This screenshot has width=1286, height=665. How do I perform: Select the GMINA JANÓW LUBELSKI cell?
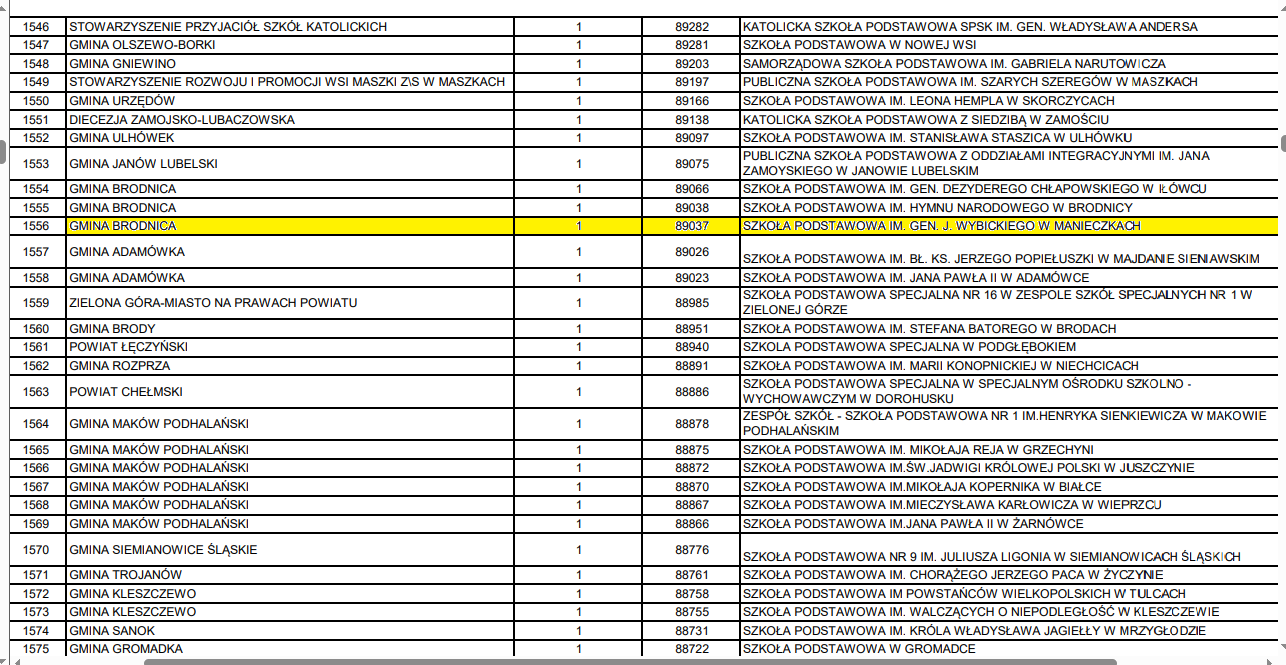pyautogui.click(x=290, y=163)
